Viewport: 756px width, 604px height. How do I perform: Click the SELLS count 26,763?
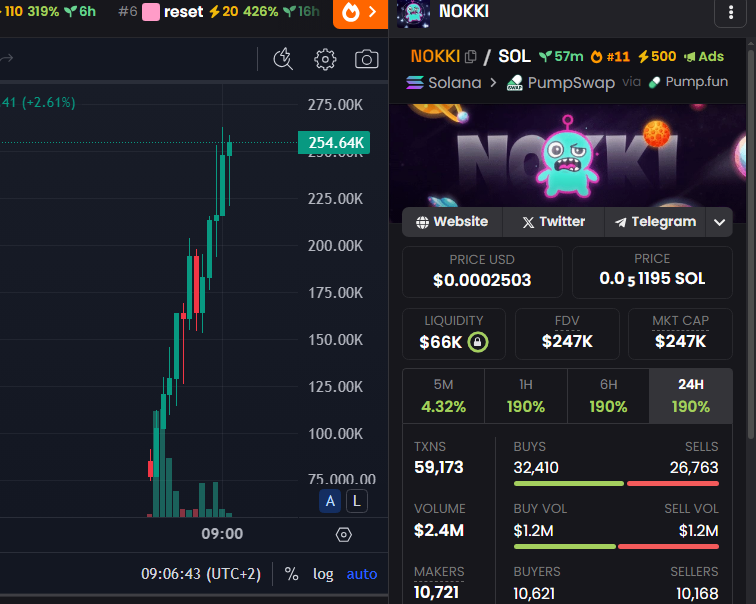(x=694, y=468)
